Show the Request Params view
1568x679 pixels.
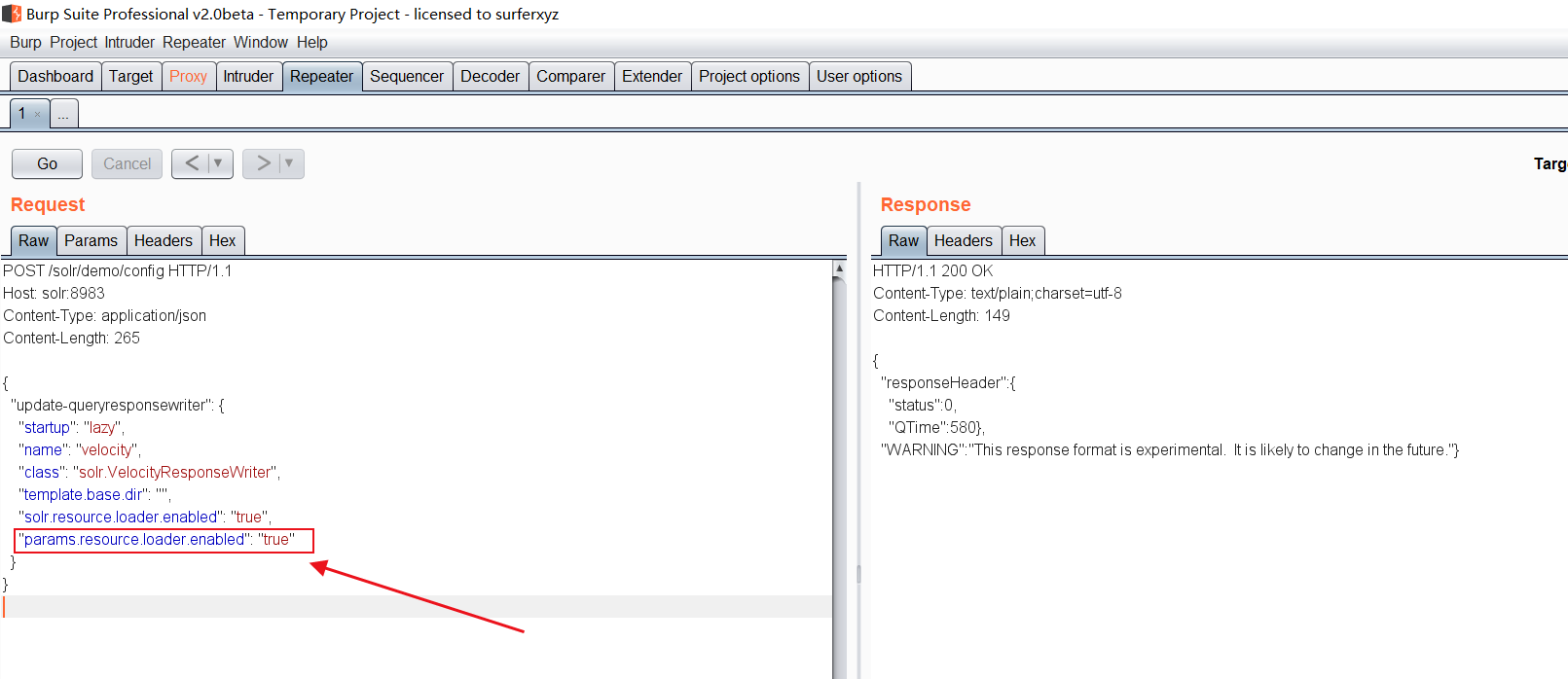(91, 240)
